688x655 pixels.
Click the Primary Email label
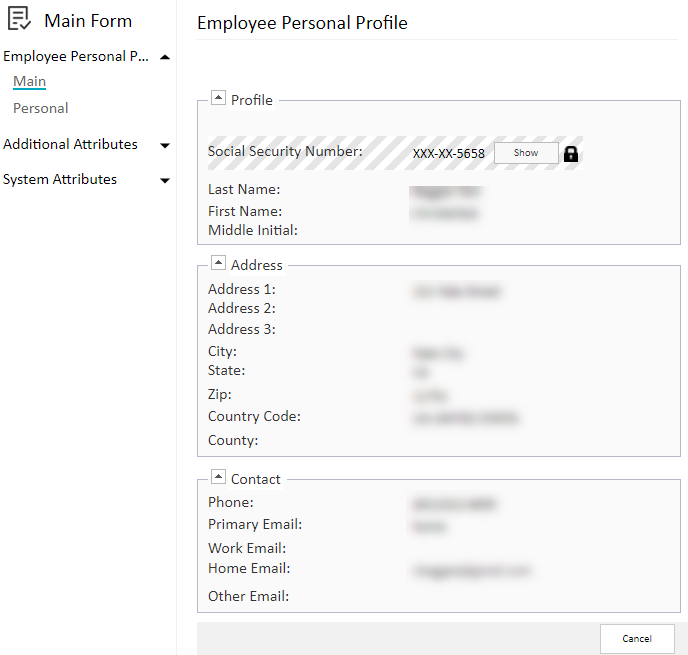coord(255,524)
